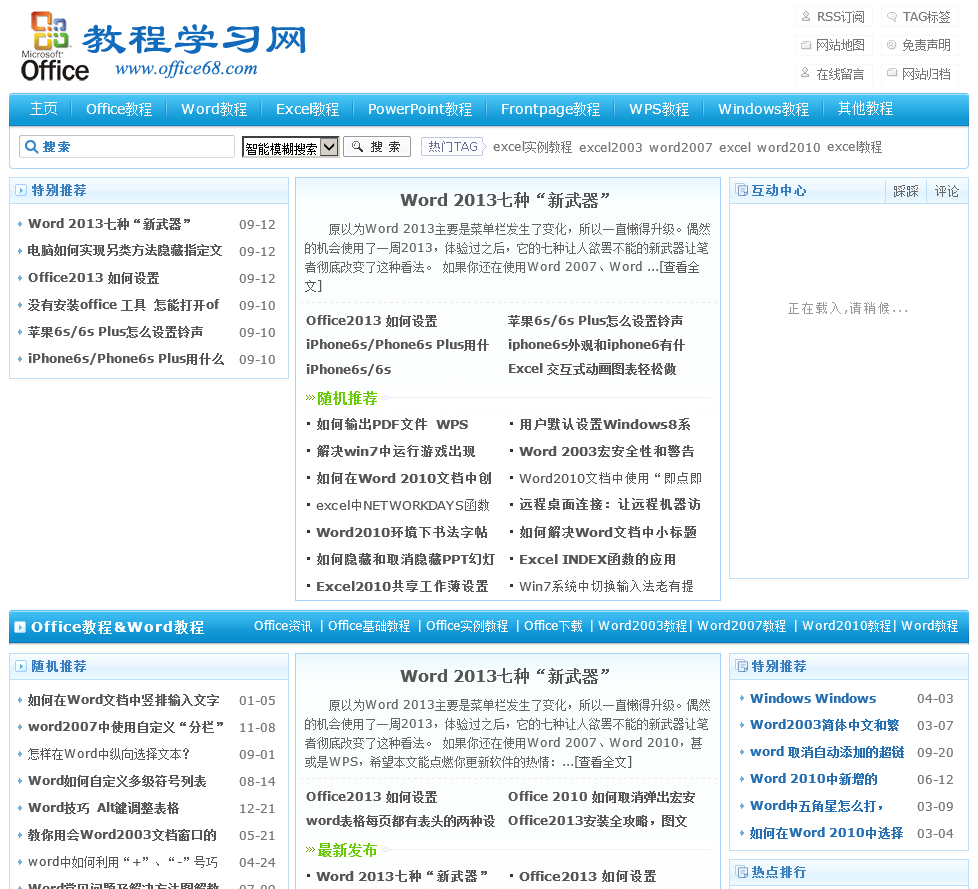Switch to the 踩踩 tab
This screenshot has width=978, height=889.
[x=906, y=191]
